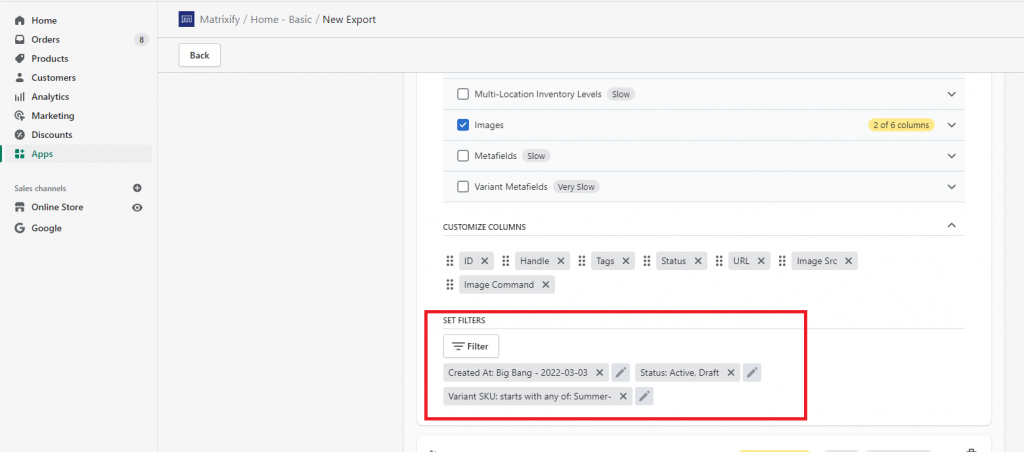
Task: Edit the Created At filter with pencil icon
Action: tap(621, 373)
